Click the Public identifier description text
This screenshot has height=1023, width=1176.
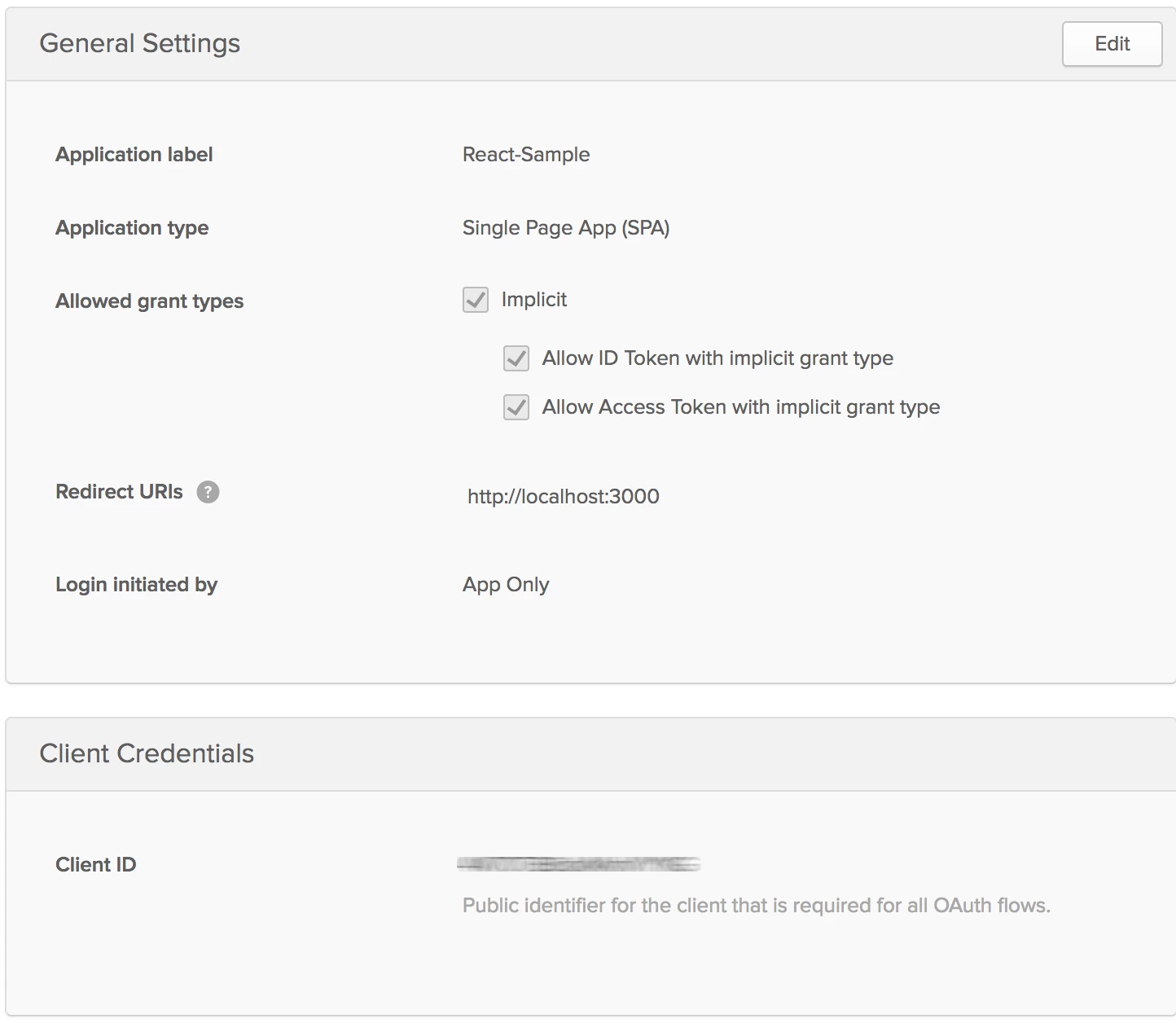coord(756,906)
